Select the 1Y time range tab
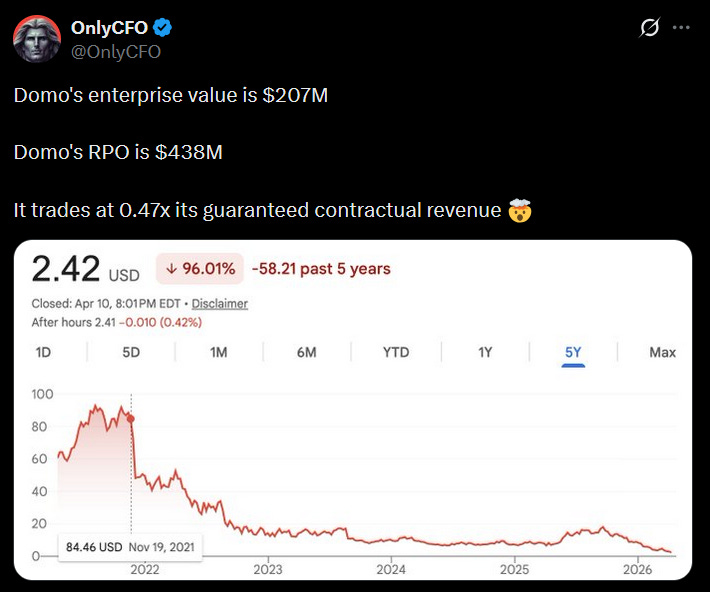This screenshot has width=710, height=592. coord(485,352)
